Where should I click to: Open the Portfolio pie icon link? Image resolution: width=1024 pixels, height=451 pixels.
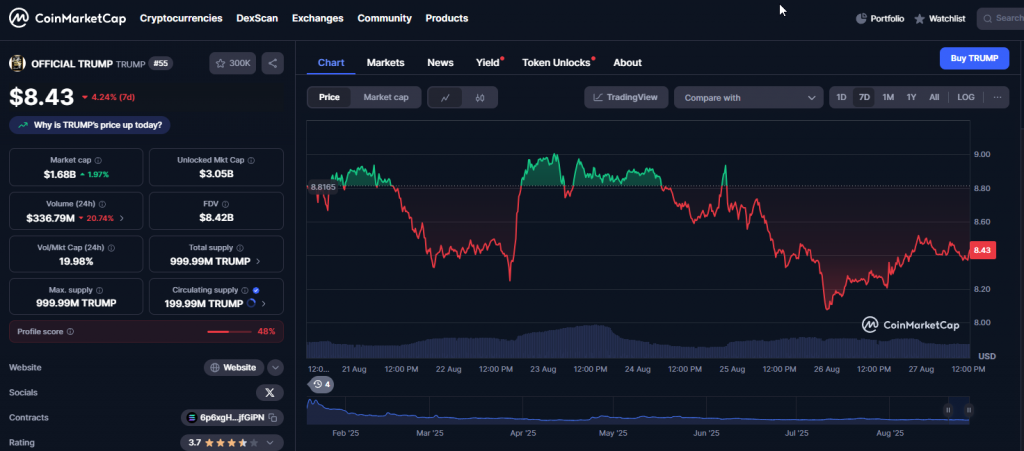(x=880, y=19)
